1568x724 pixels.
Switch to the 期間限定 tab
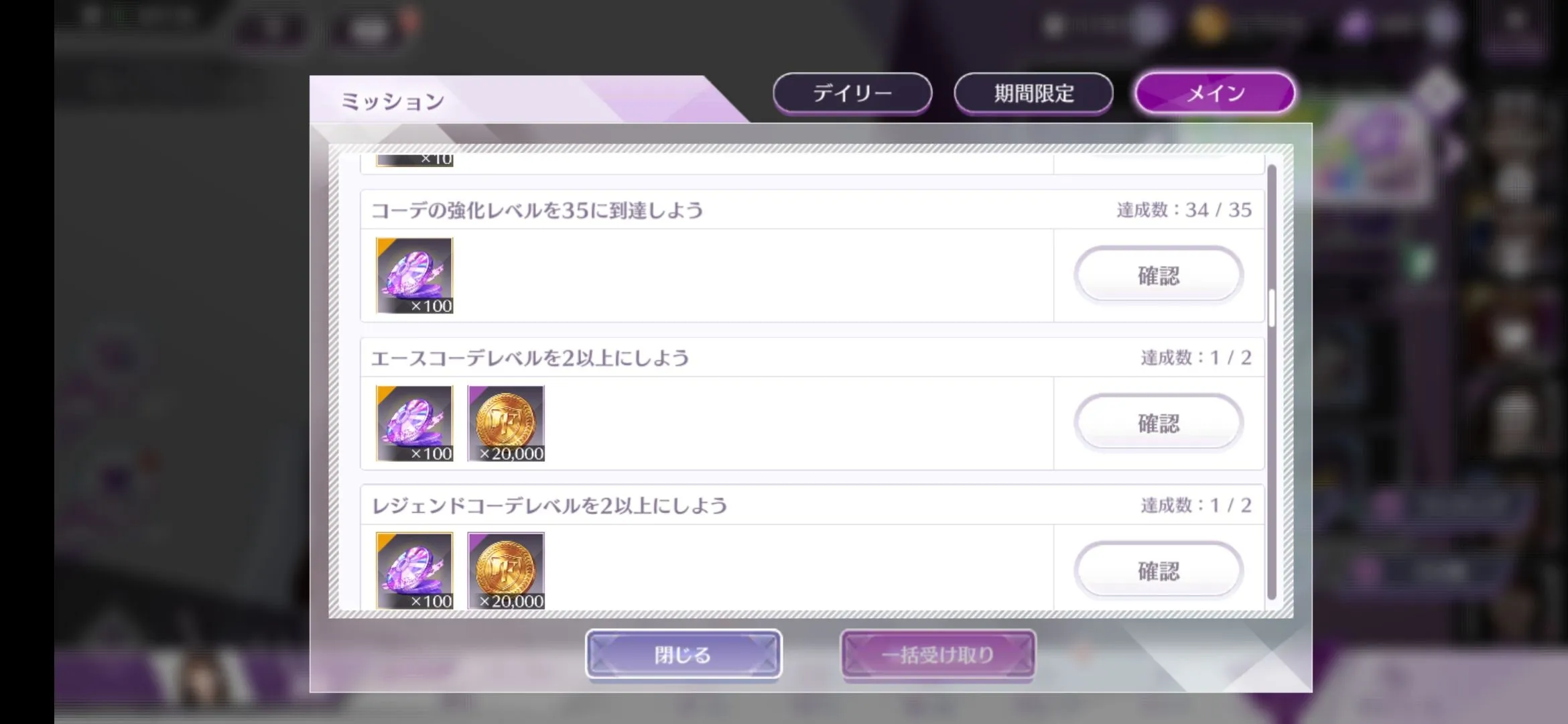(x=1033, y=93)
